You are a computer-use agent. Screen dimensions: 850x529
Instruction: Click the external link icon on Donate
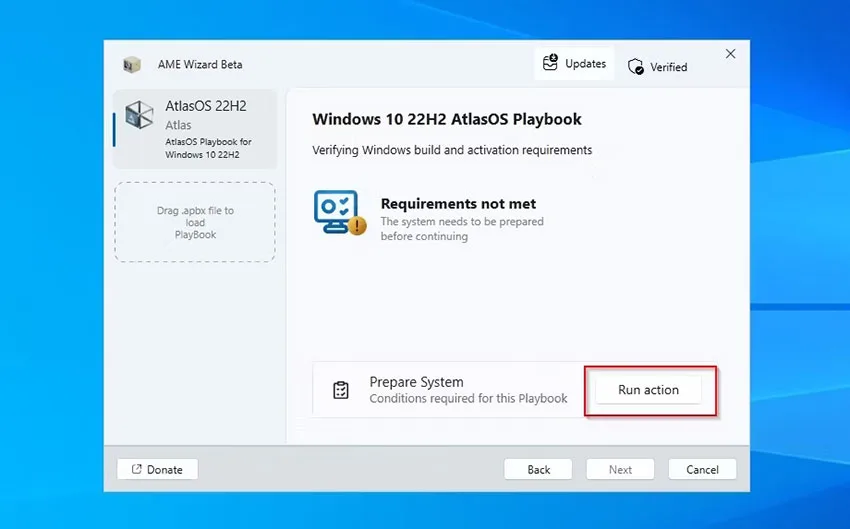click(137, 469)
